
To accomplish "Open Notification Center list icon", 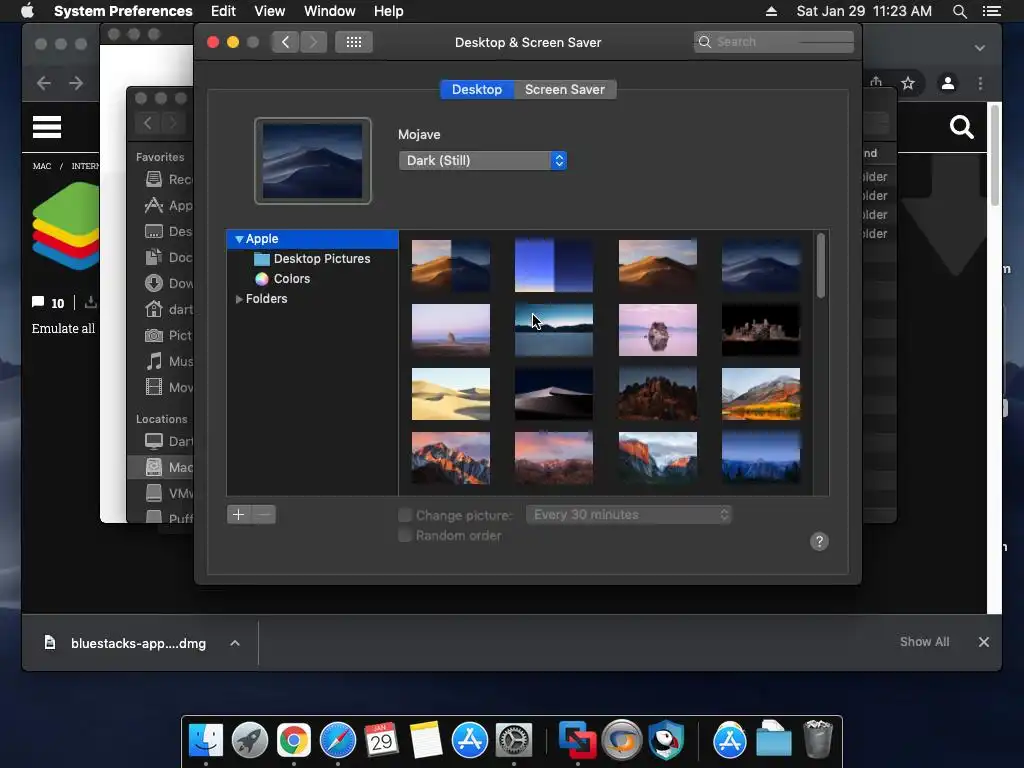I will pos(991,11).
